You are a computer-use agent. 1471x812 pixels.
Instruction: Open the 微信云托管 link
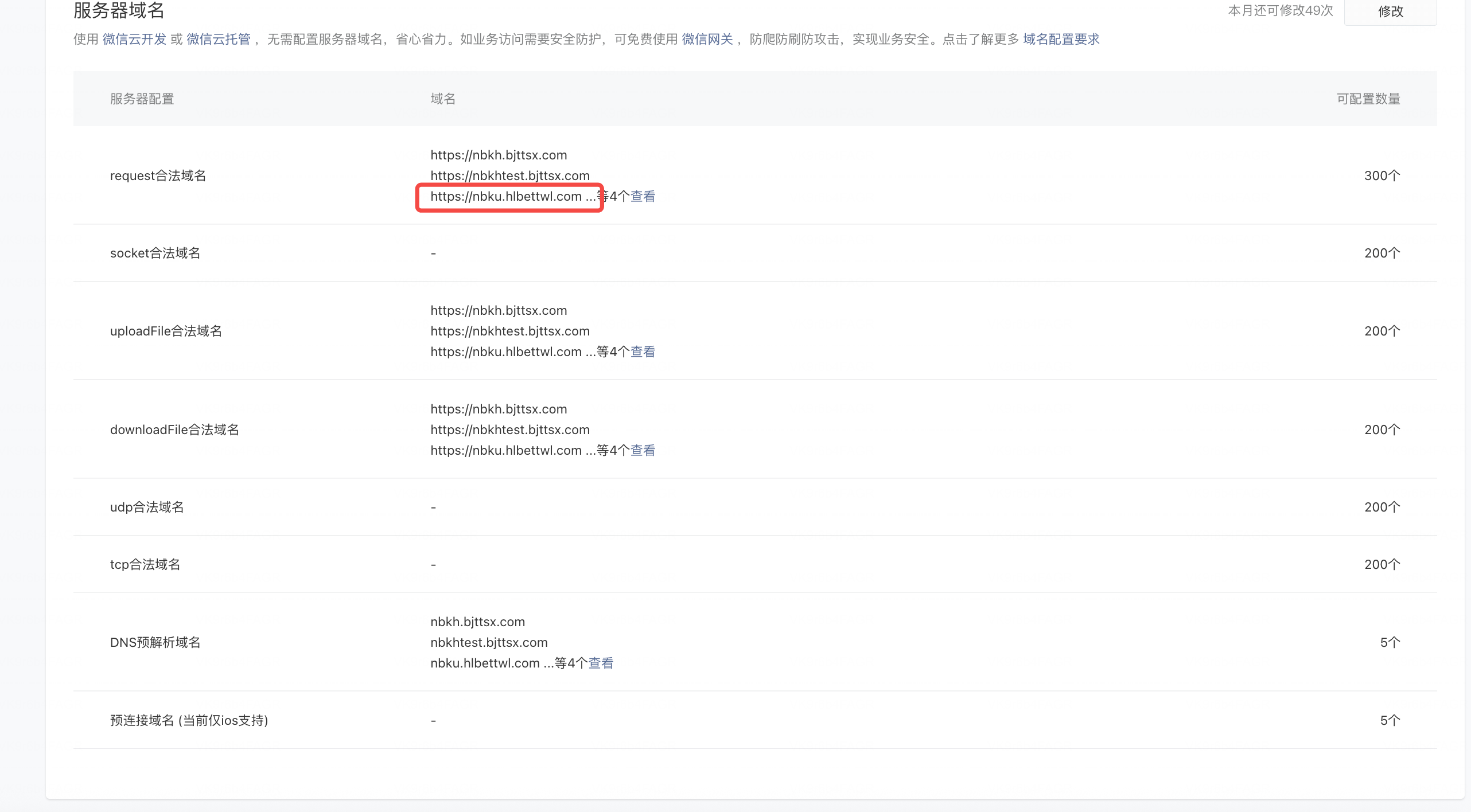click(219, 39)
